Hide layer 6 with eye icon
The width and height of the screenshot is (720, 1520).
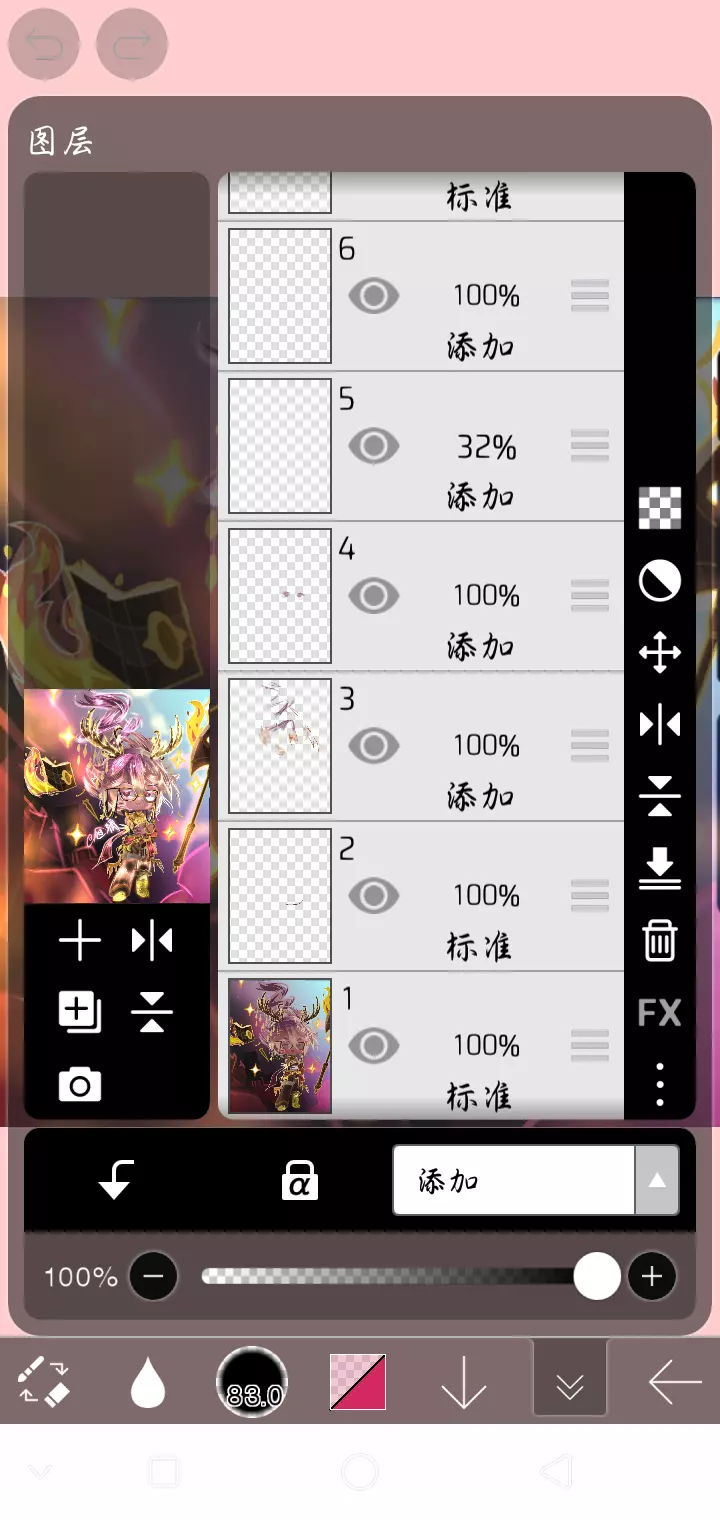point(374,296)
